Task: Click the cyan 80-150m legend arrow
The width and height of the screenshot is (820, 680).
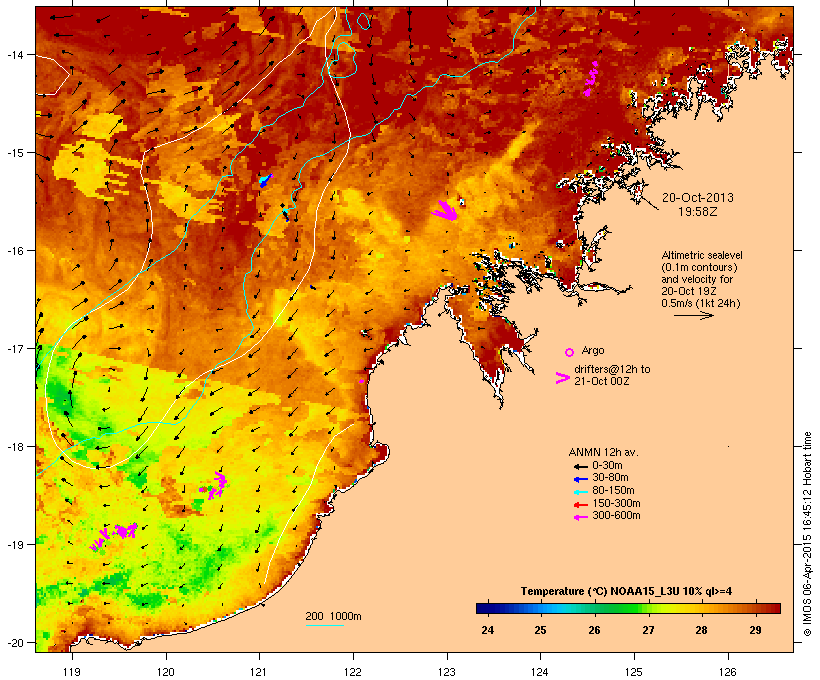Action: point(580,492)
